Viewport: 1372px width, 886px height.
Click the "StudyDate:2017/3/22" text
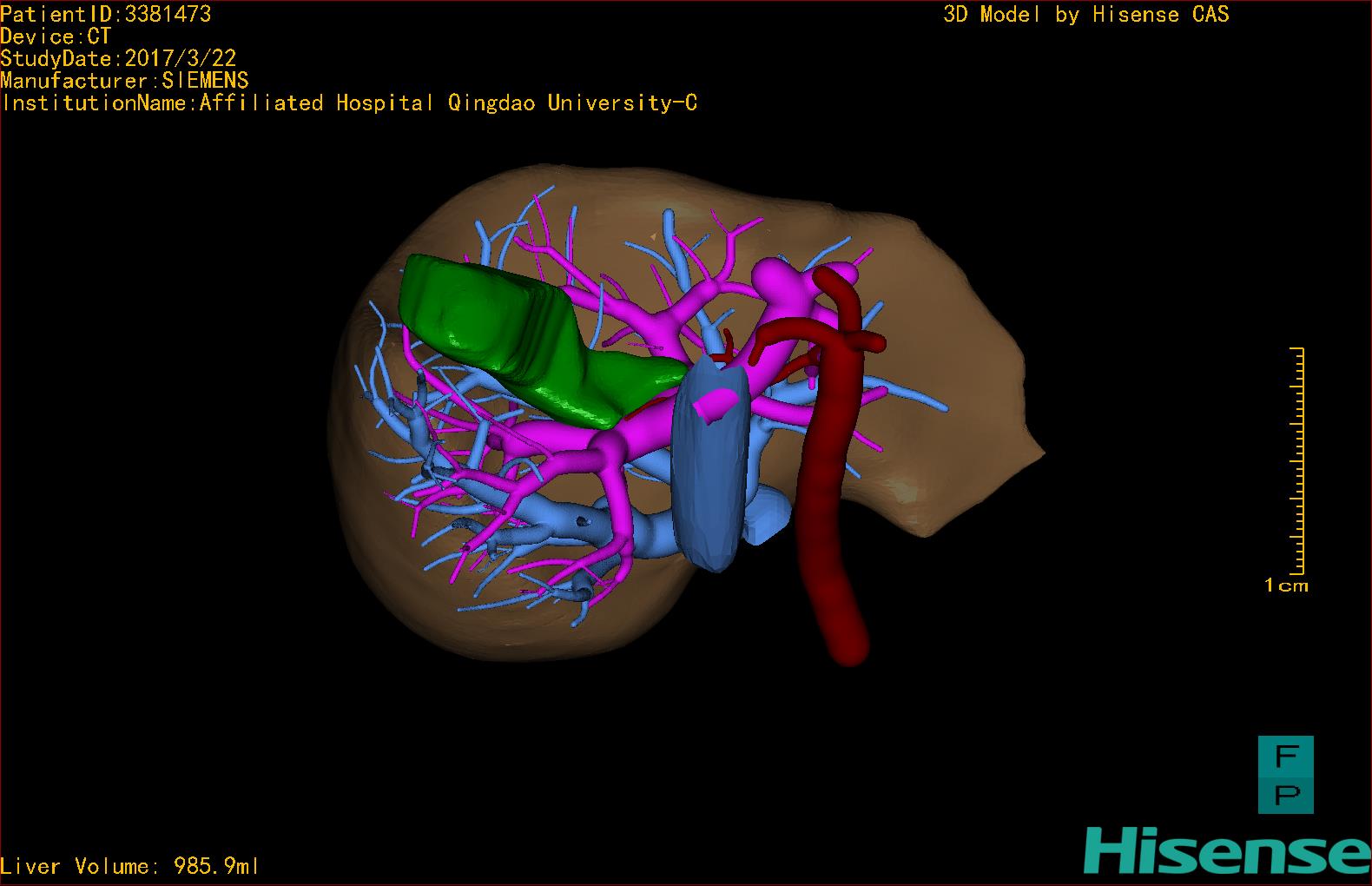(x=118, y=58)
